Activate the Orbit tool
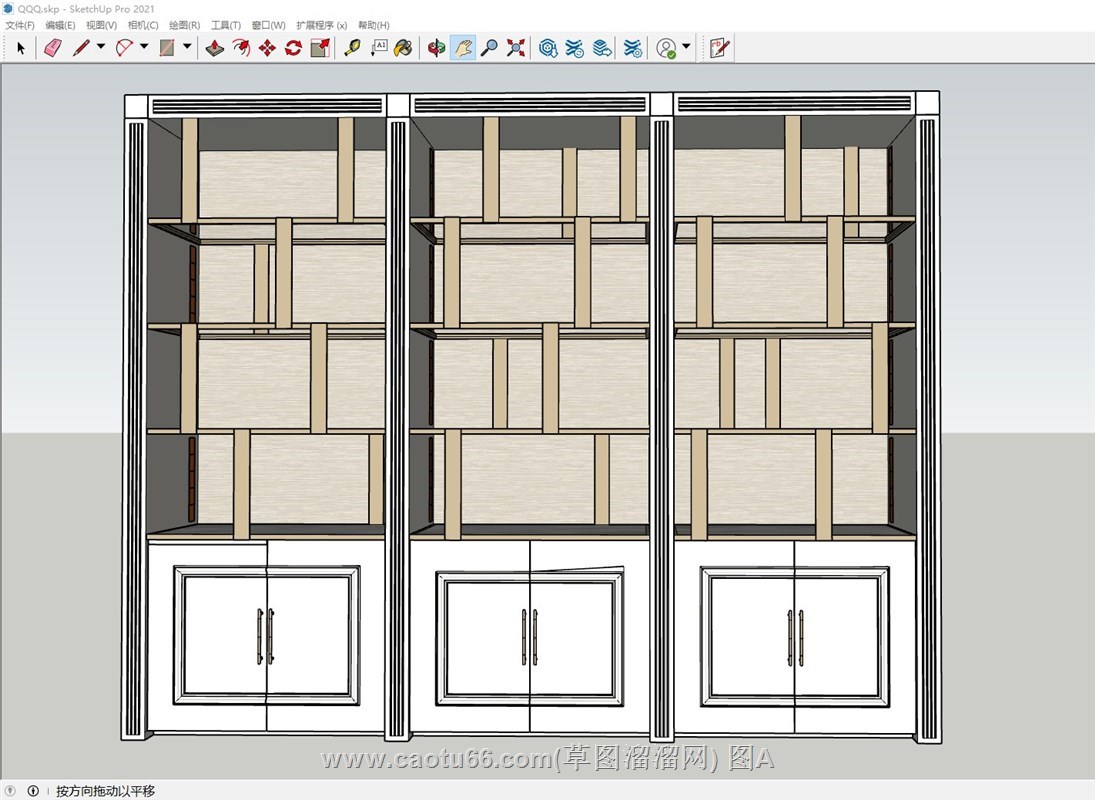Screen dimensions: 1095x800 pos(436,47)
